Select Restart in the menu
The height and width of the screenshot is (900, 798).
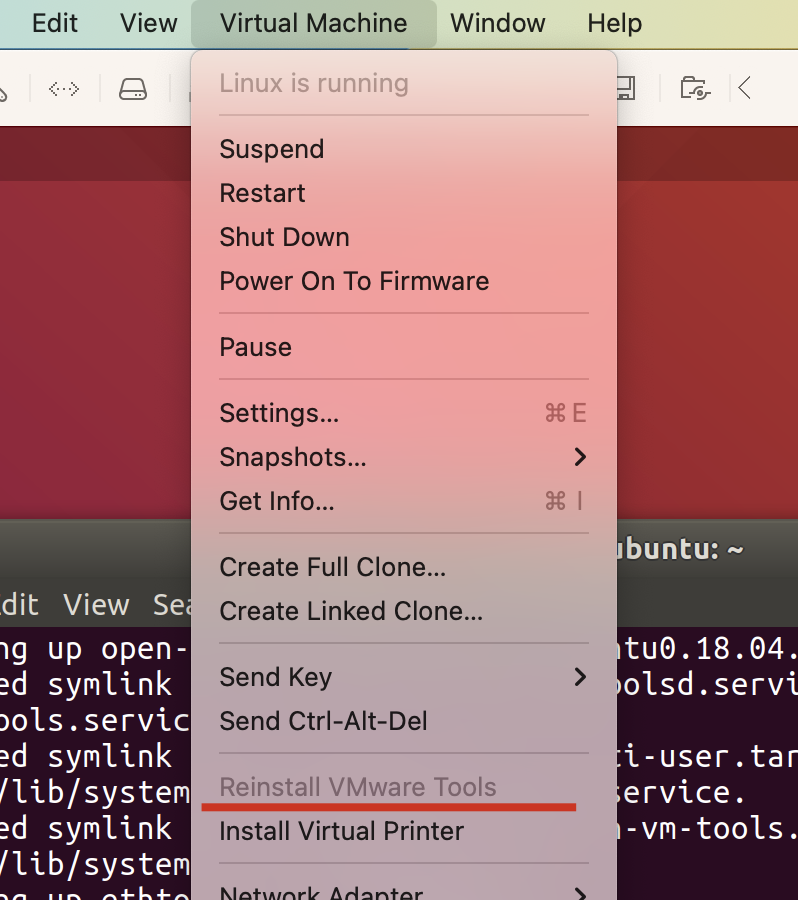pyautogui.click(x=404, y=193)
